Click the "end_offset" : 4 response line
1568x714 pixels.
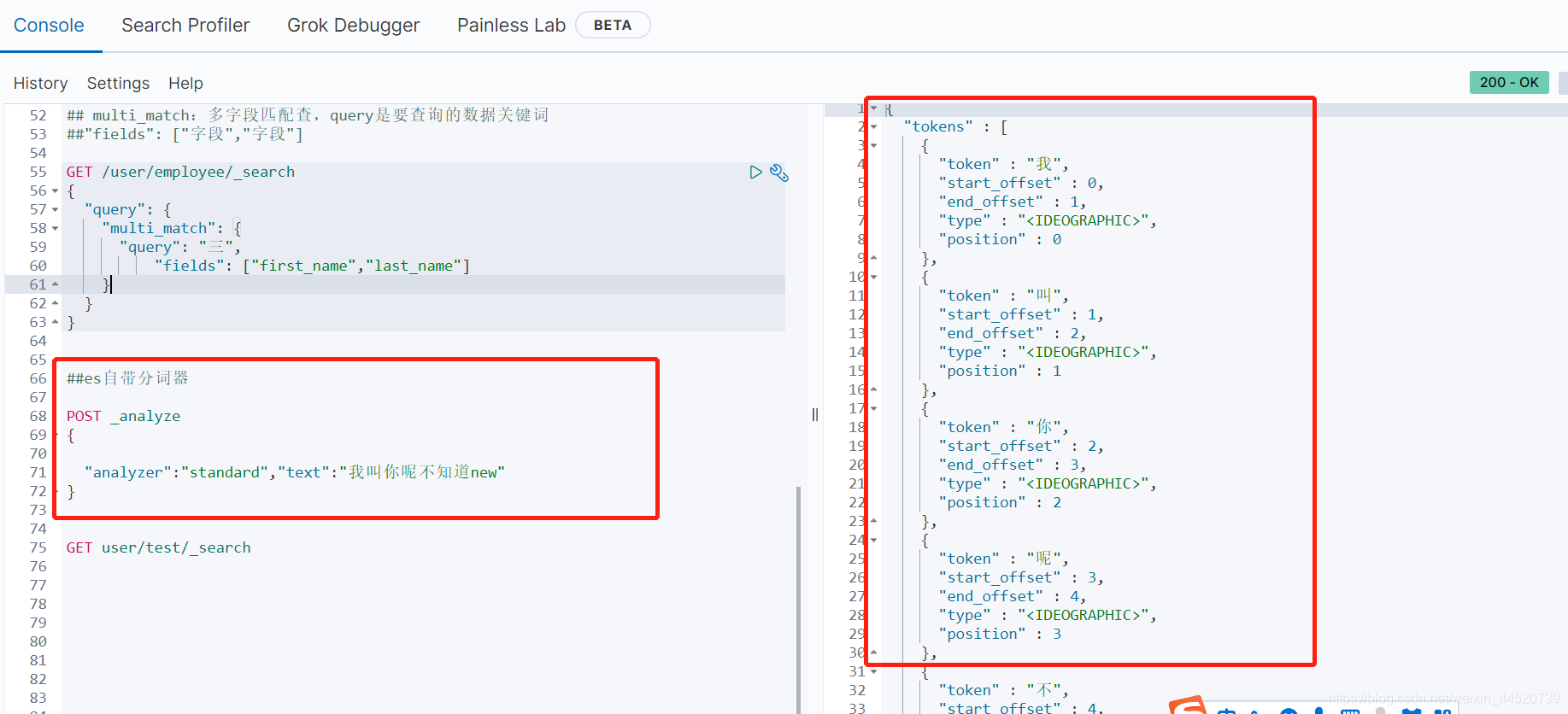click(x=1013, y=597)
